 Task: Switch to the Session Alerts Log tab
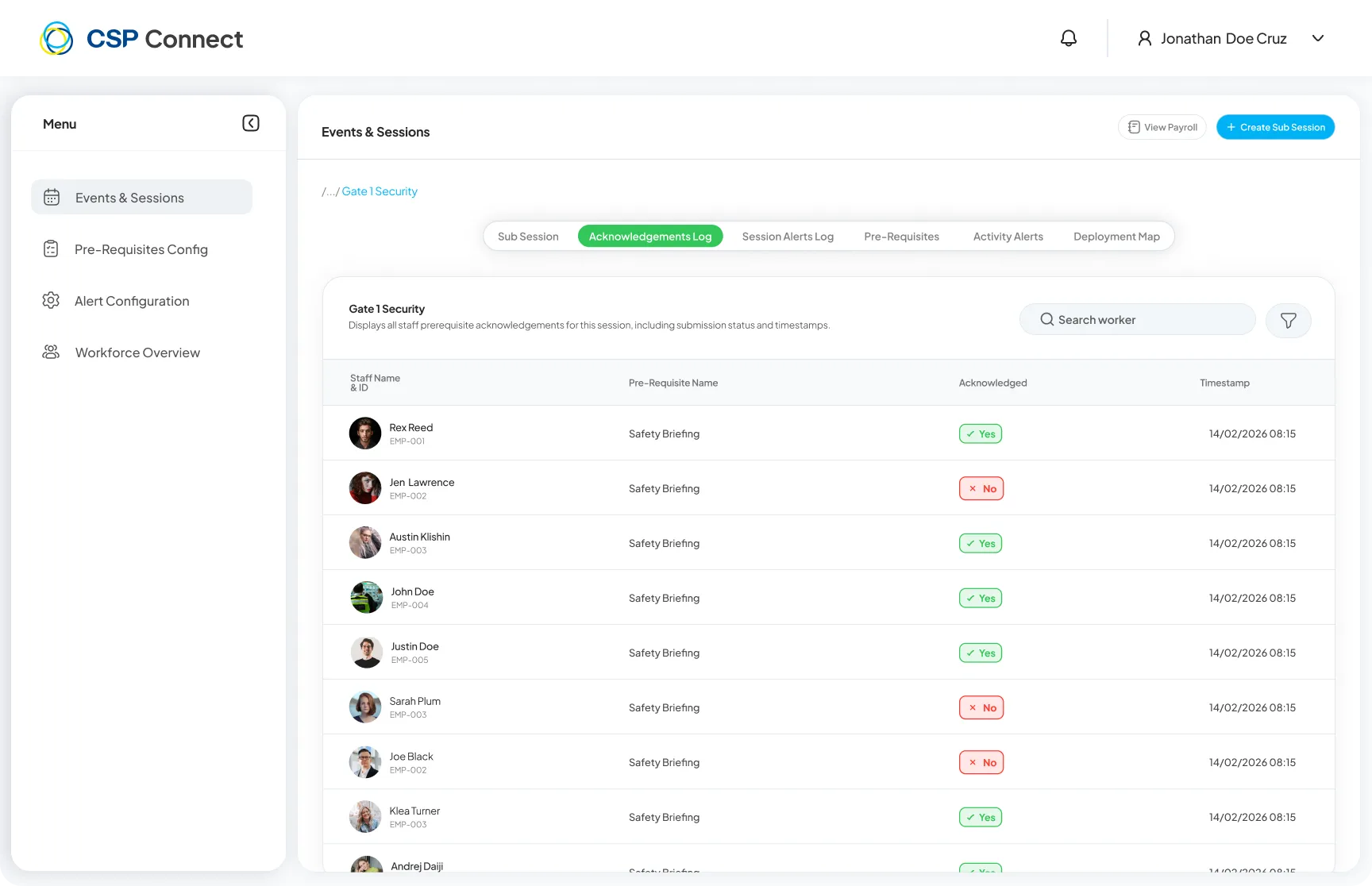[x=788, y=237]
